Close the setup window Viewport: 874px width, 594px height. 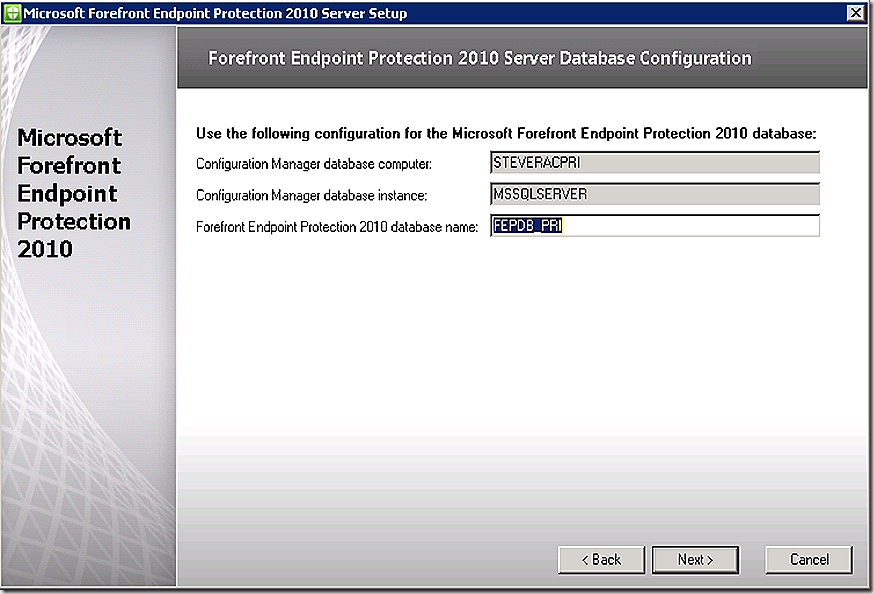coord(856,12)
